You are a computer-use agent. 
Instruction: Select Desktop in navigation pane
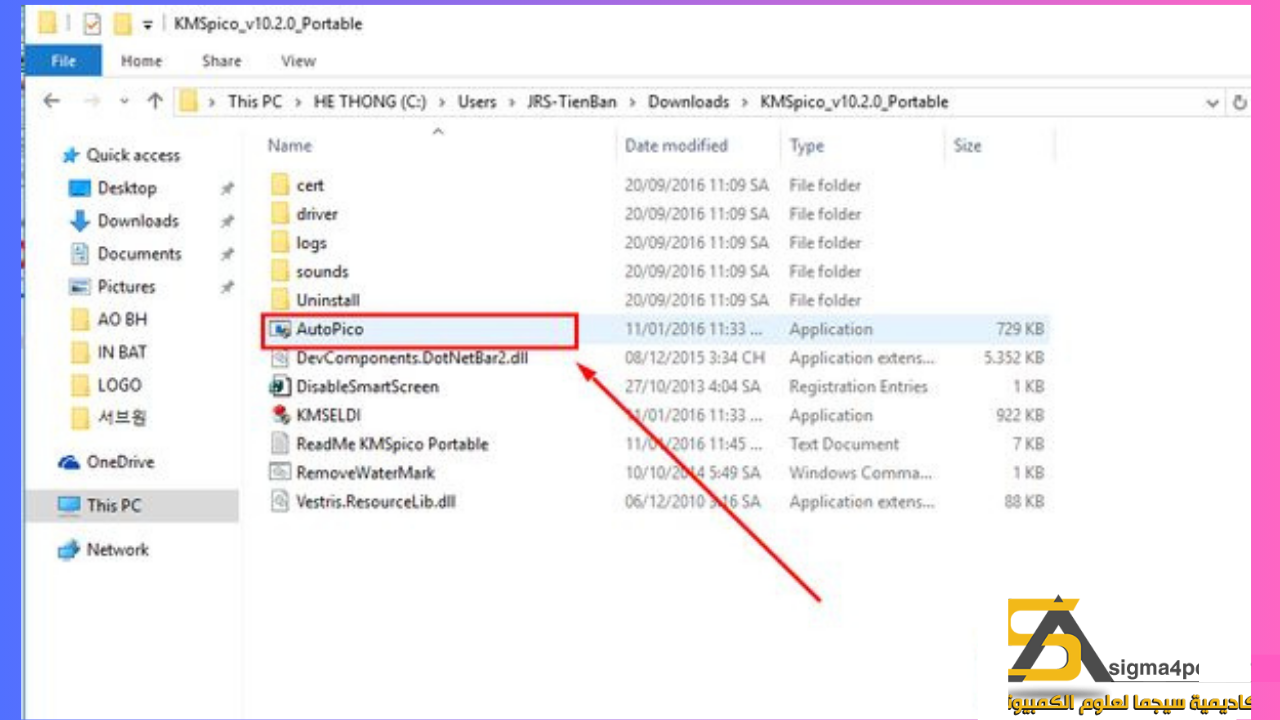tap(127, 188)
